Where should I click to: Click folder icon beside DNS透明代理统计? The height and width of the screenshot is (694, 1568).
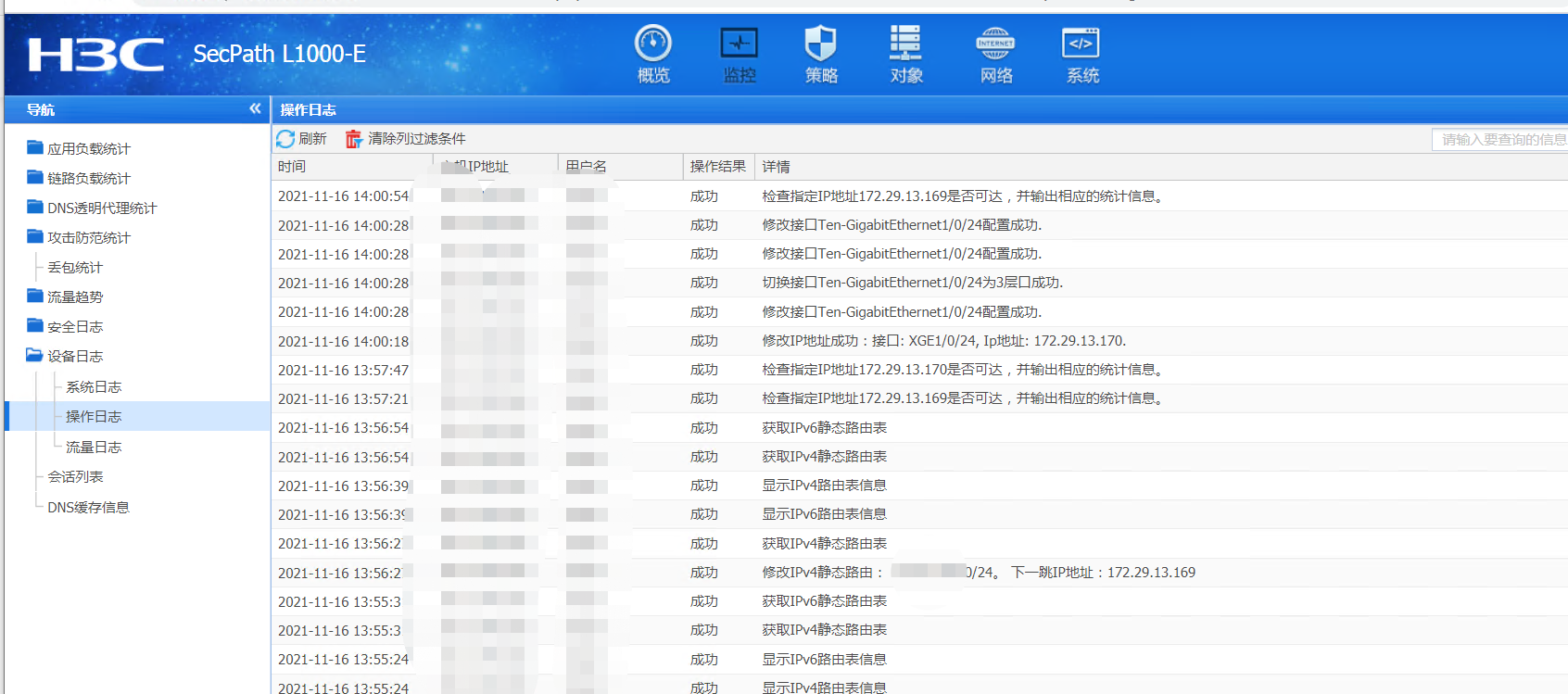click(x=35, y=207)
